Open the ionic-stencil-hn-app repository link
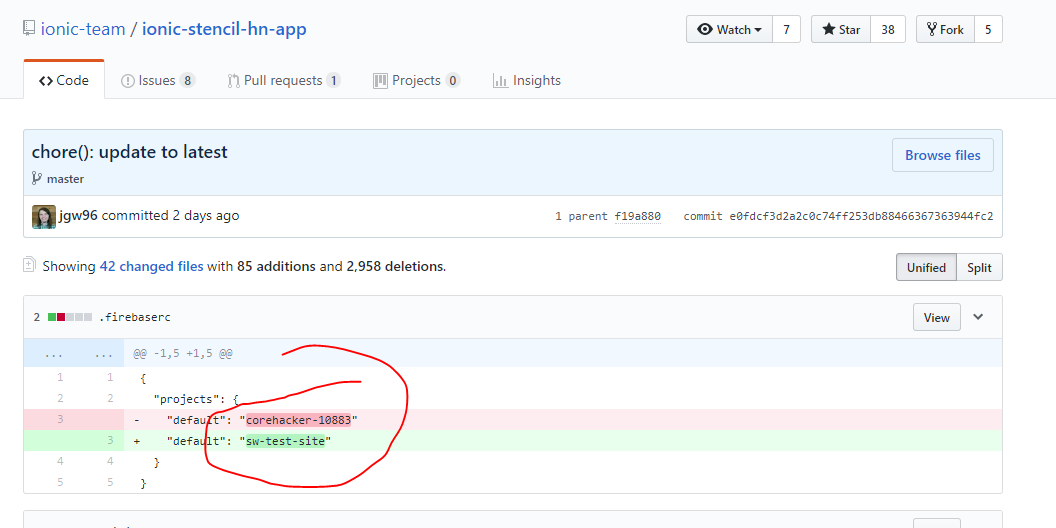This screenshot has width=1056, height=528. [x=224, y=29]
